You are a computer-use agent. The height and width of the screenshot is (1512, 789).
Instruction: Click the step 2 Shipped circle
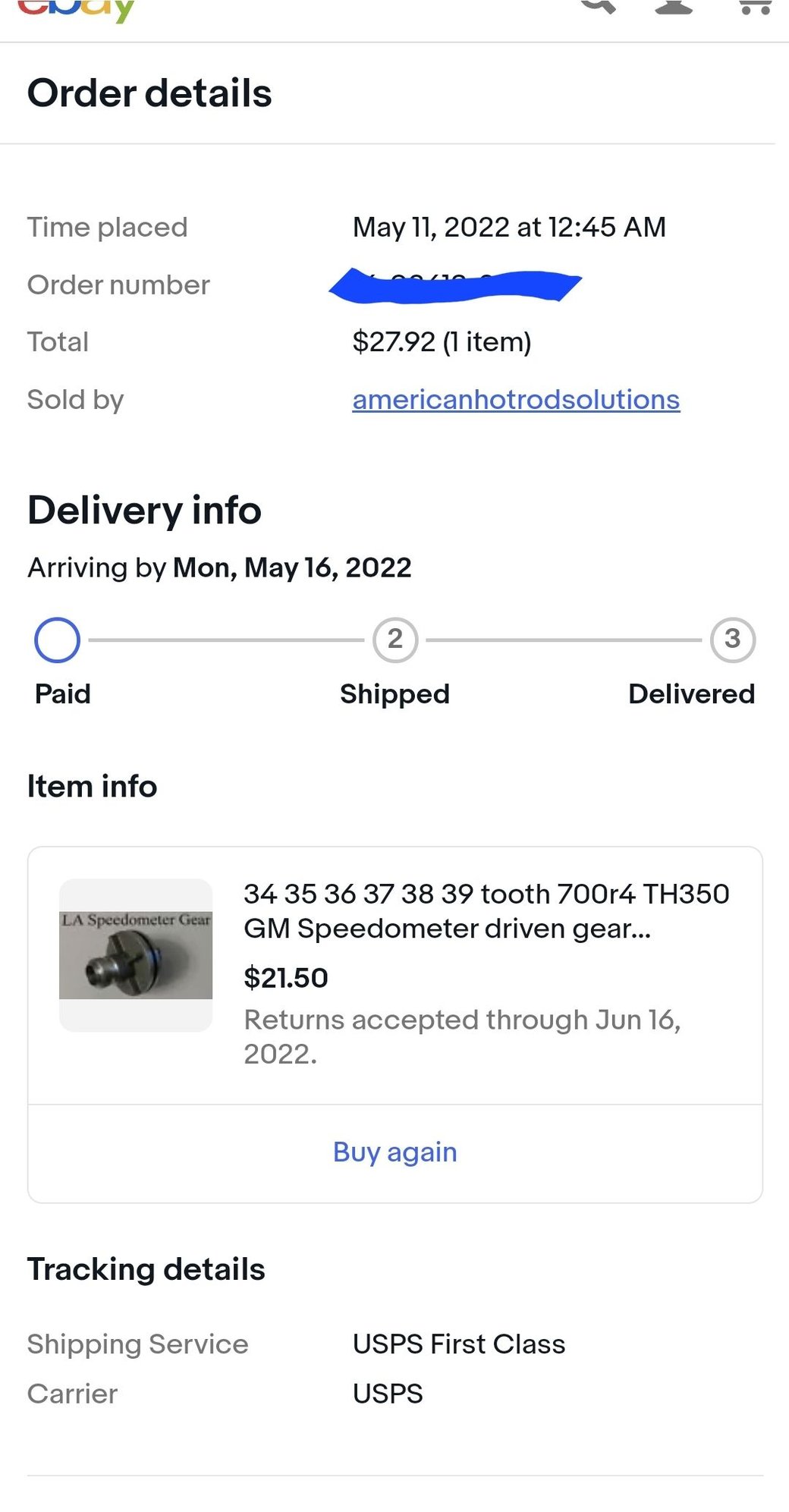pos(395,640)
